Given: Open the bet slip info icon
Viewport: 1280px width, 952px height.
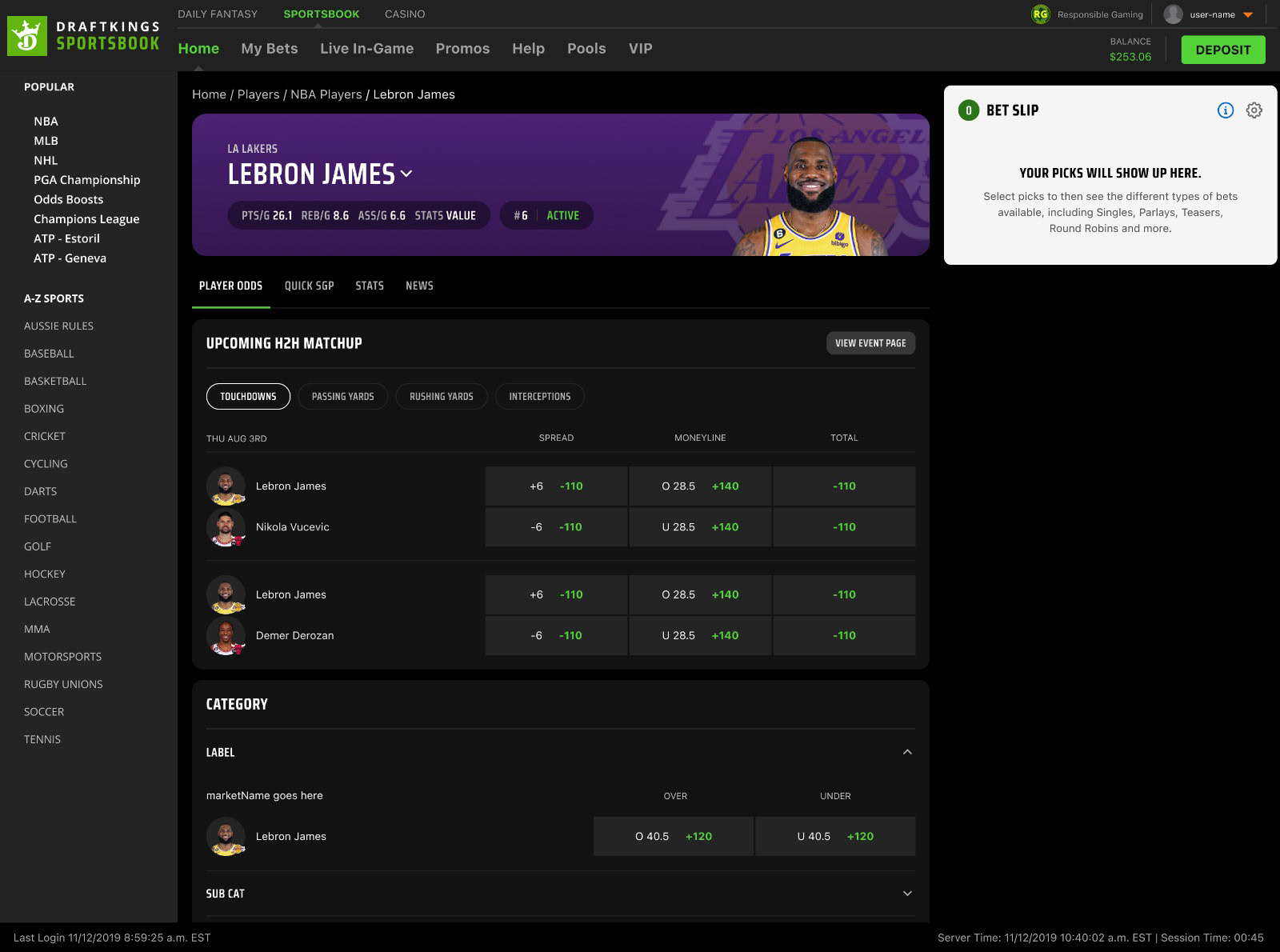Looking at the screenshot, I should tap(1225, 110).
